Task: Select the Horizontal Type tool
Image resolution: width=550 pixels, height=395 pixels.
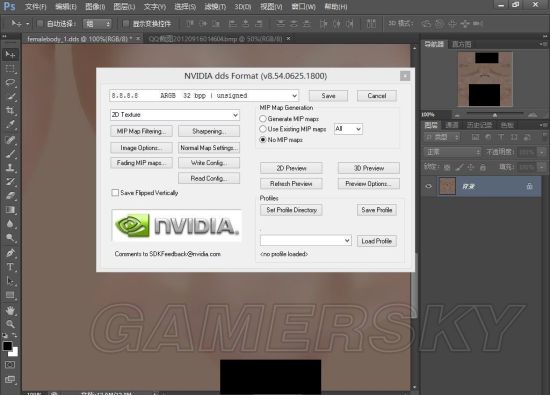Action: pyautogui.click(x=10, y=267)
